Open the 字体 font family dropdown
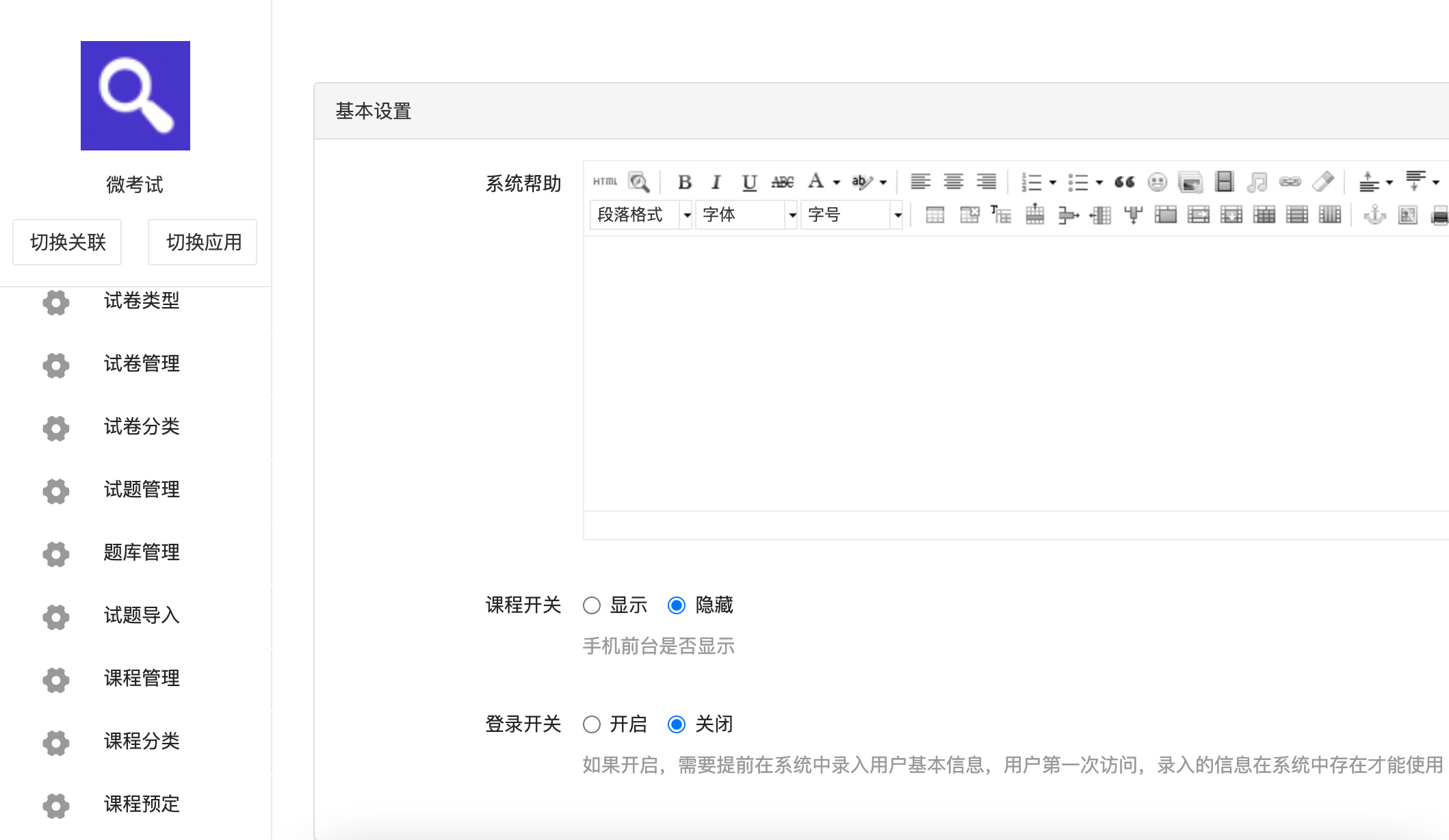This screenshot has height=840, width=1449. coord(746,215)
